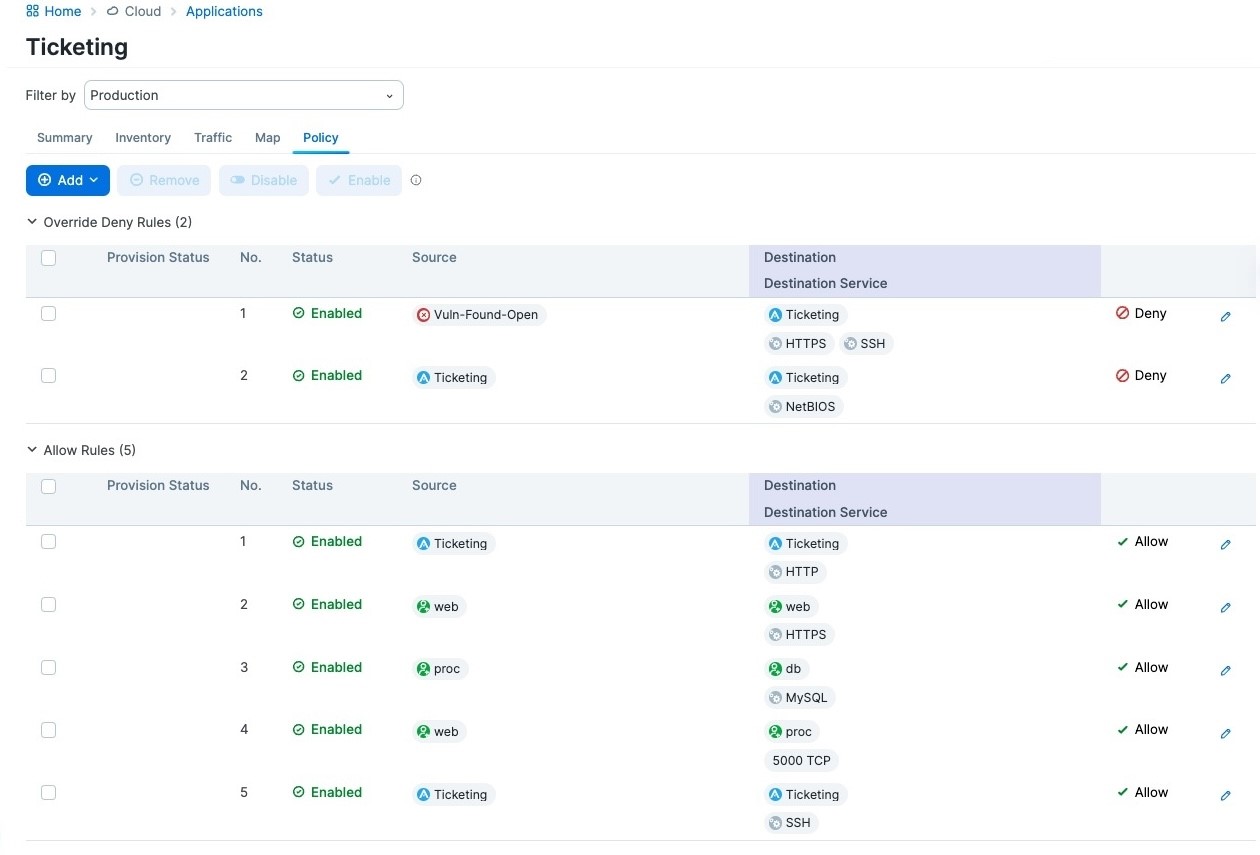Click the 5000 TCP service chip
Screen dimensions: 1260x855
coord(801,761)
